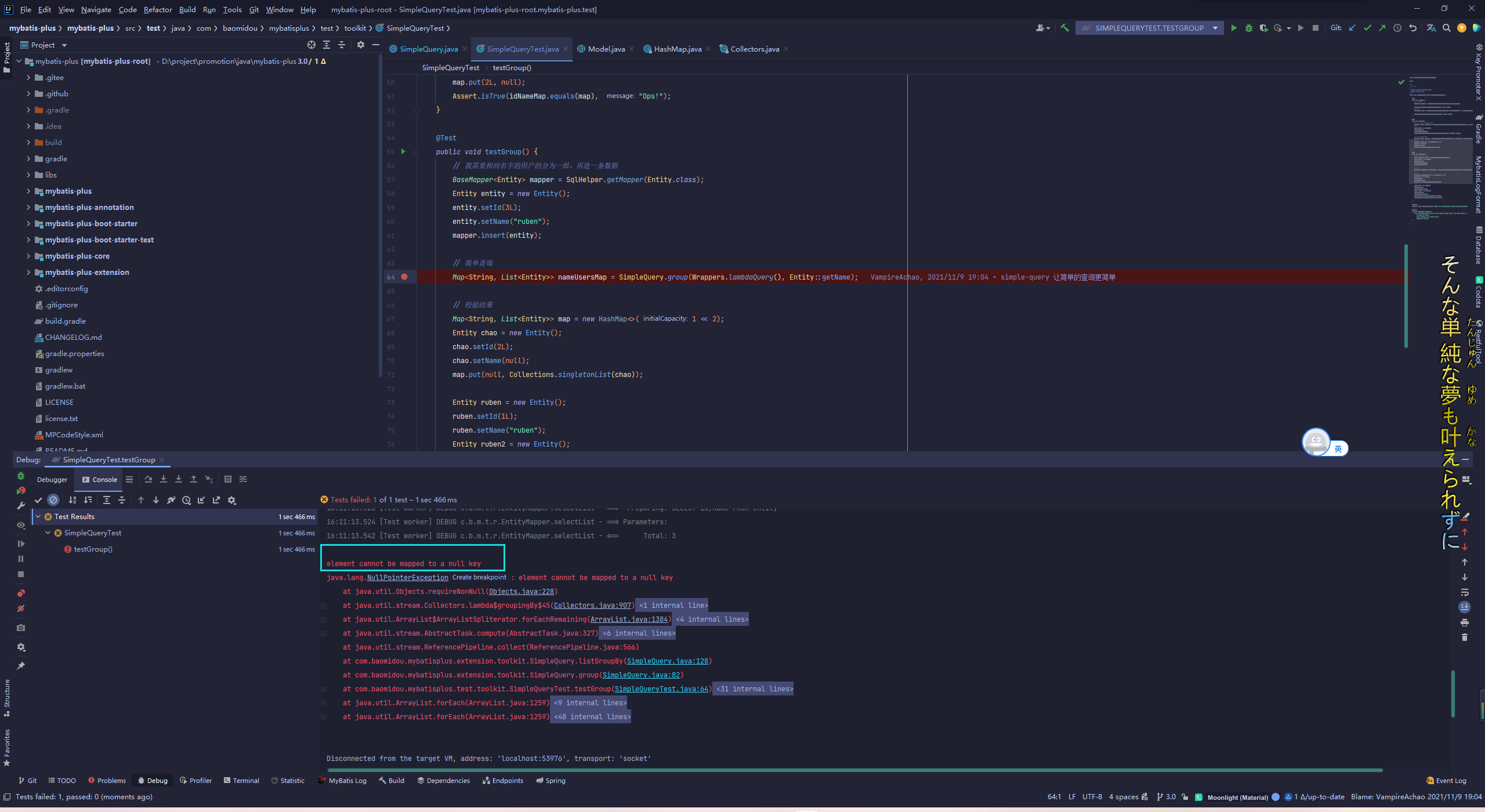
Task: Toggle the Show Ignored tests button
Action: [x=53, y=500]
